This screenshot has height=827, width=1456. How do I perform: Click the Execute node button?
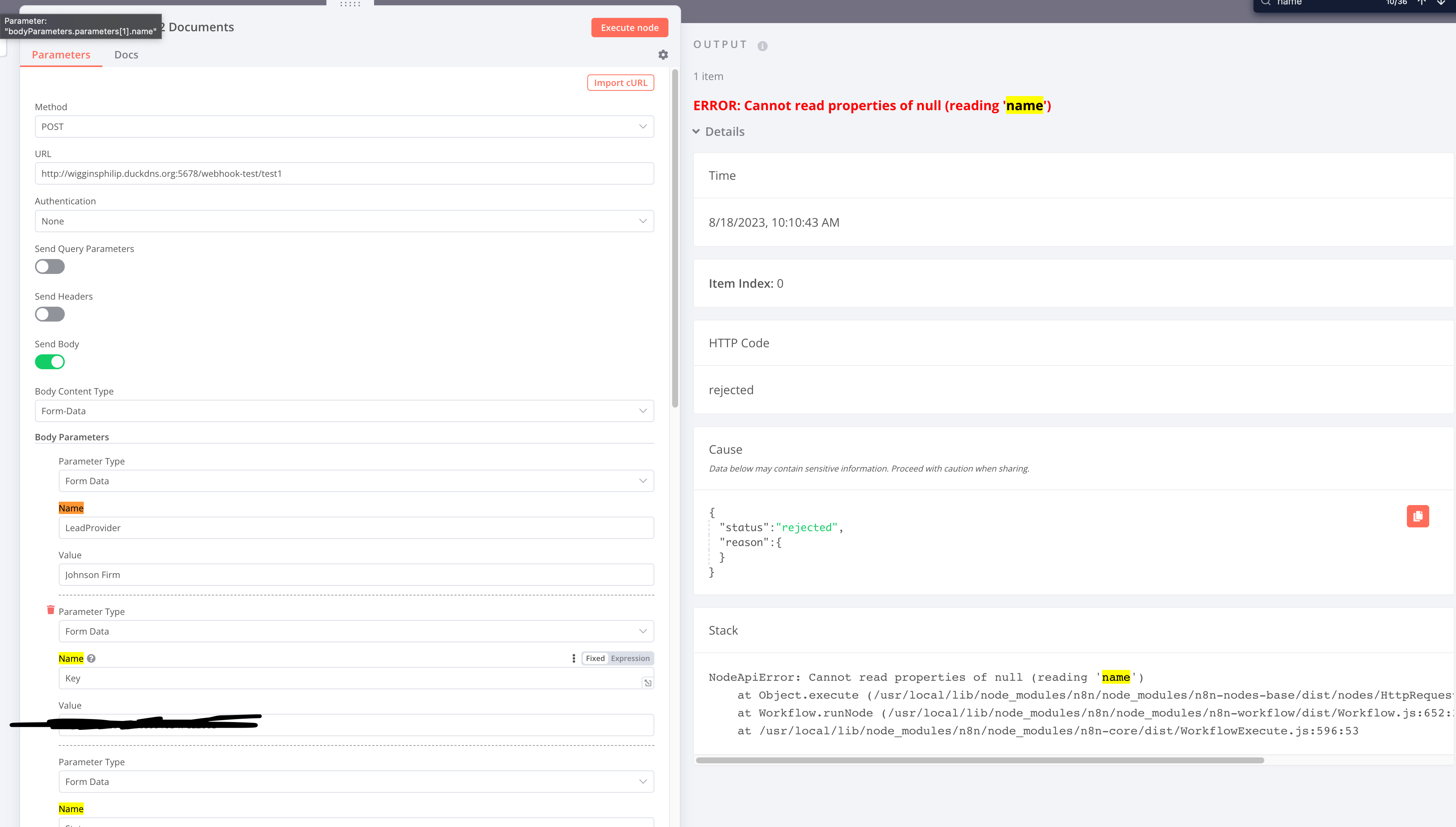629,27
